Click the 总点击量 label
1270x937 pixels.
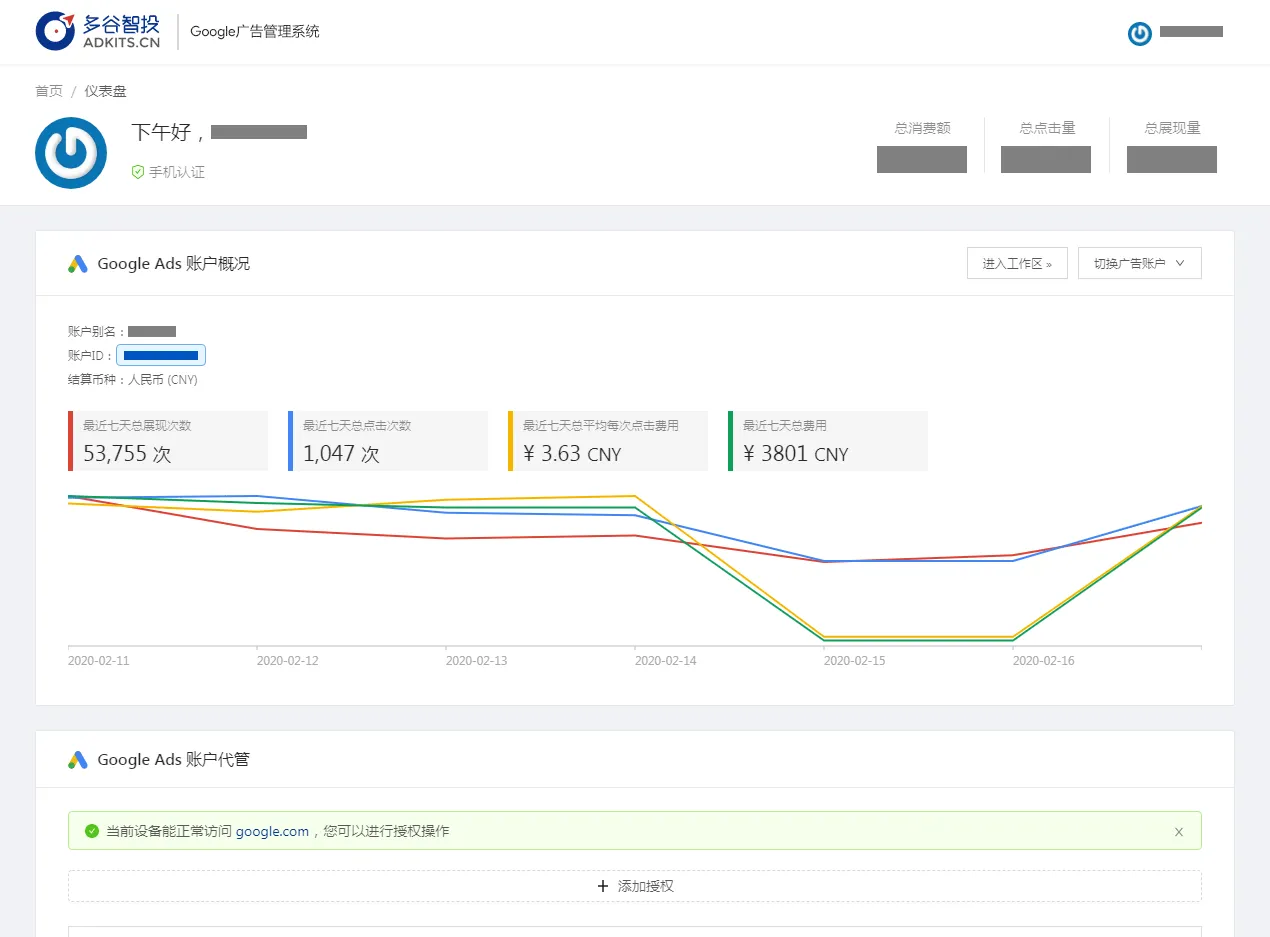[x=1047, y=128]
